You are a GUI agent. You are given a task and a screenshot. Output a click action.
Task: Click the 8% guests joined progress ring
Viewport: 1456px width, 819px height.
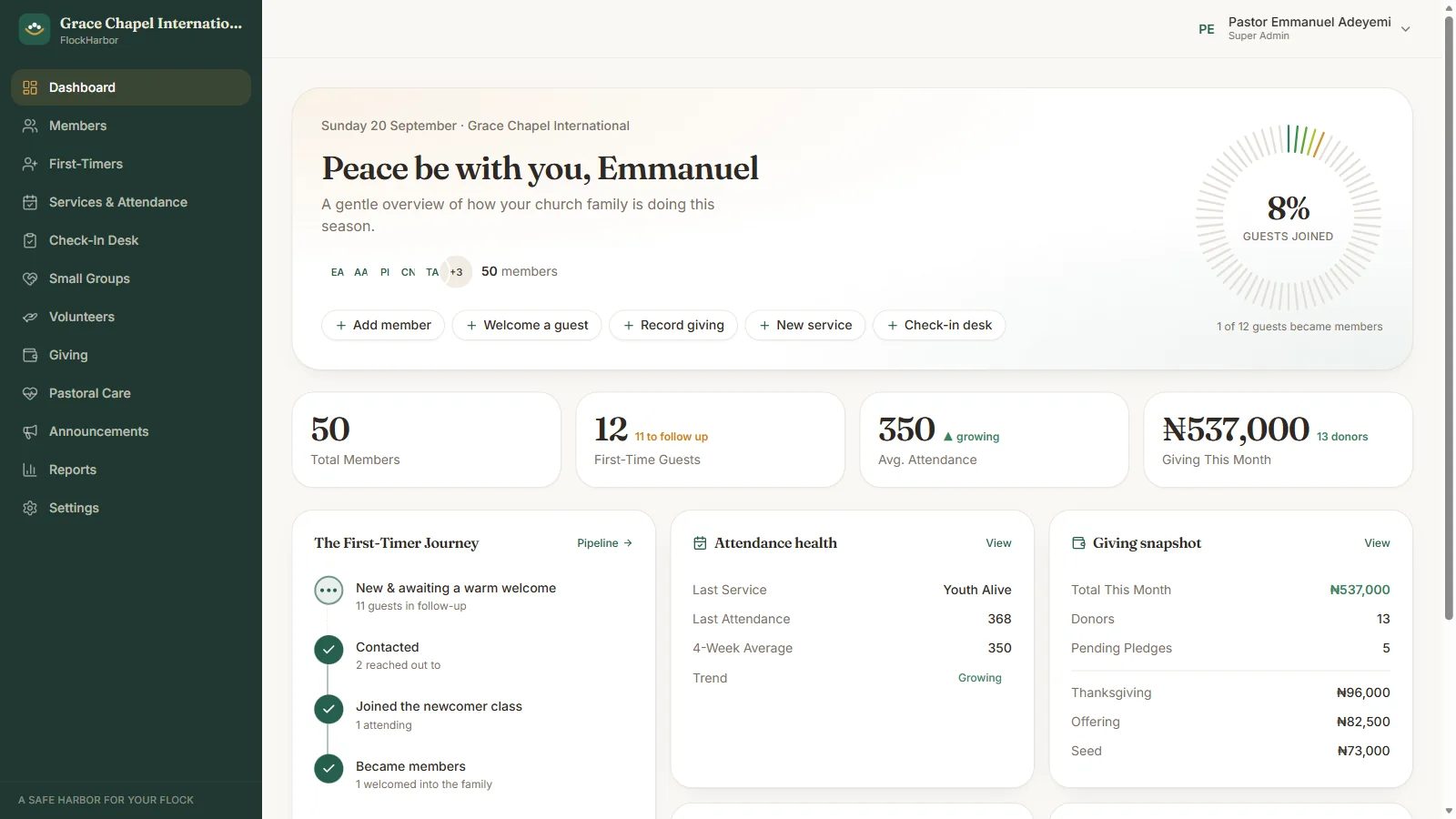(1289, 217)
